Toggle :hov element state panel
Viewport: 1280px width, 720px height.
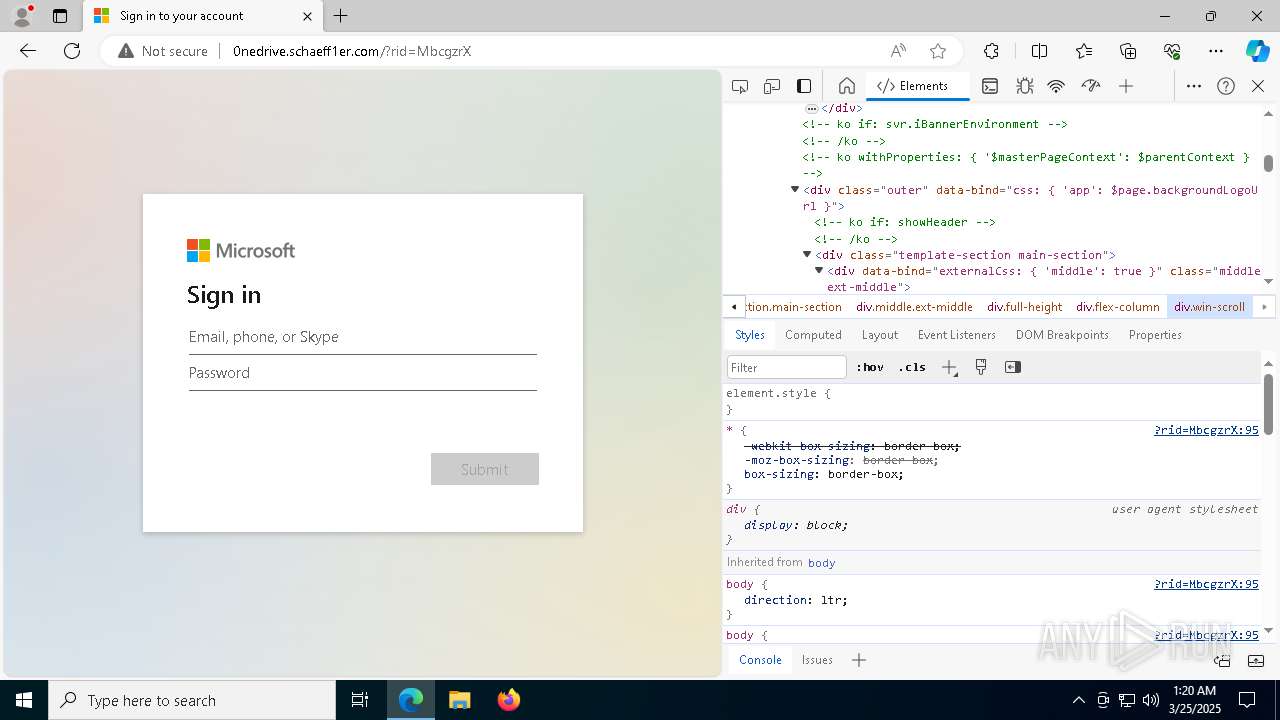click(x=870, y=367)
